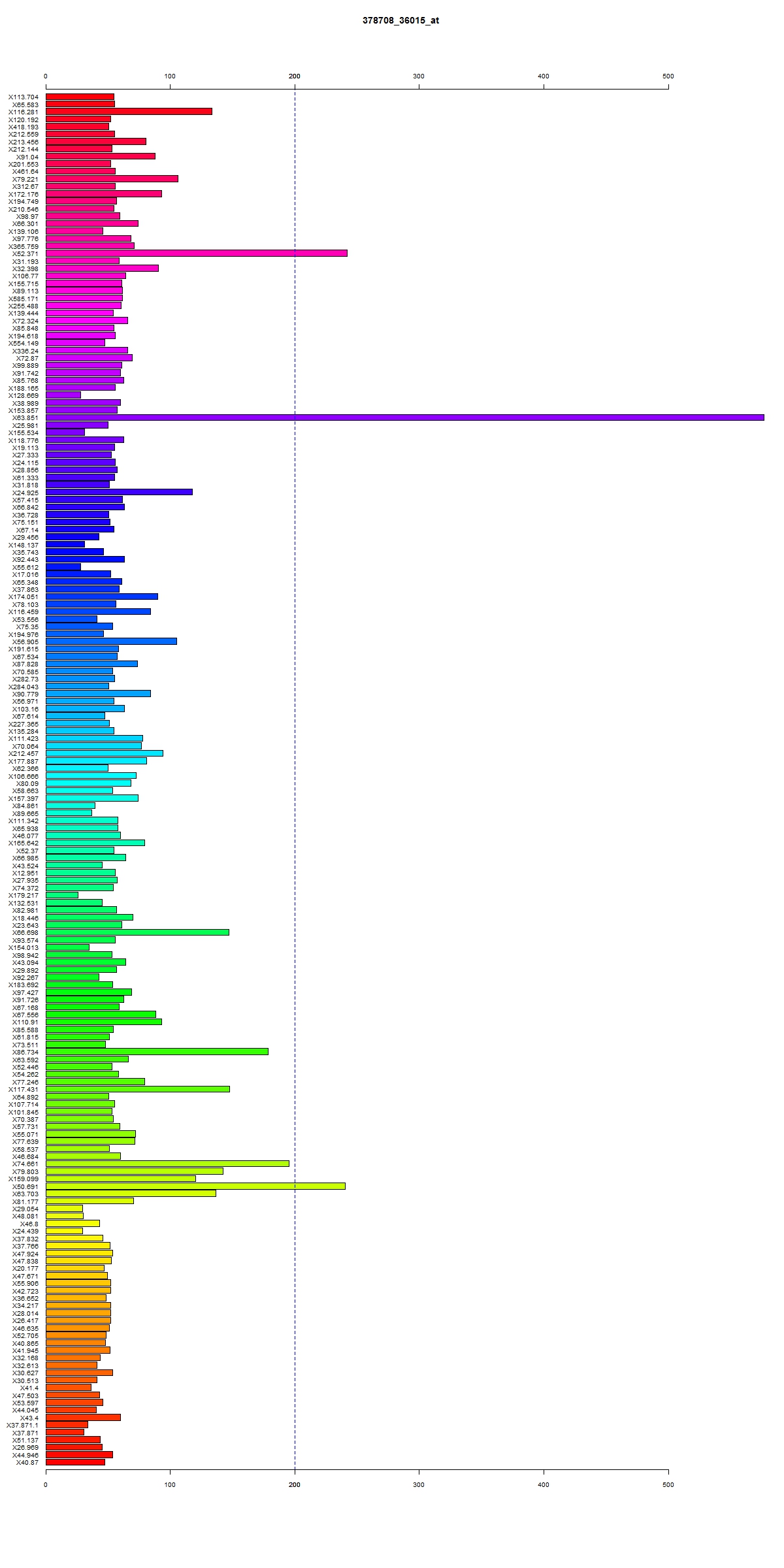Click the X179.217 row label
The height and width of the screenshot is (1568, 784).
pyautogui.click(x=24, y=896)
